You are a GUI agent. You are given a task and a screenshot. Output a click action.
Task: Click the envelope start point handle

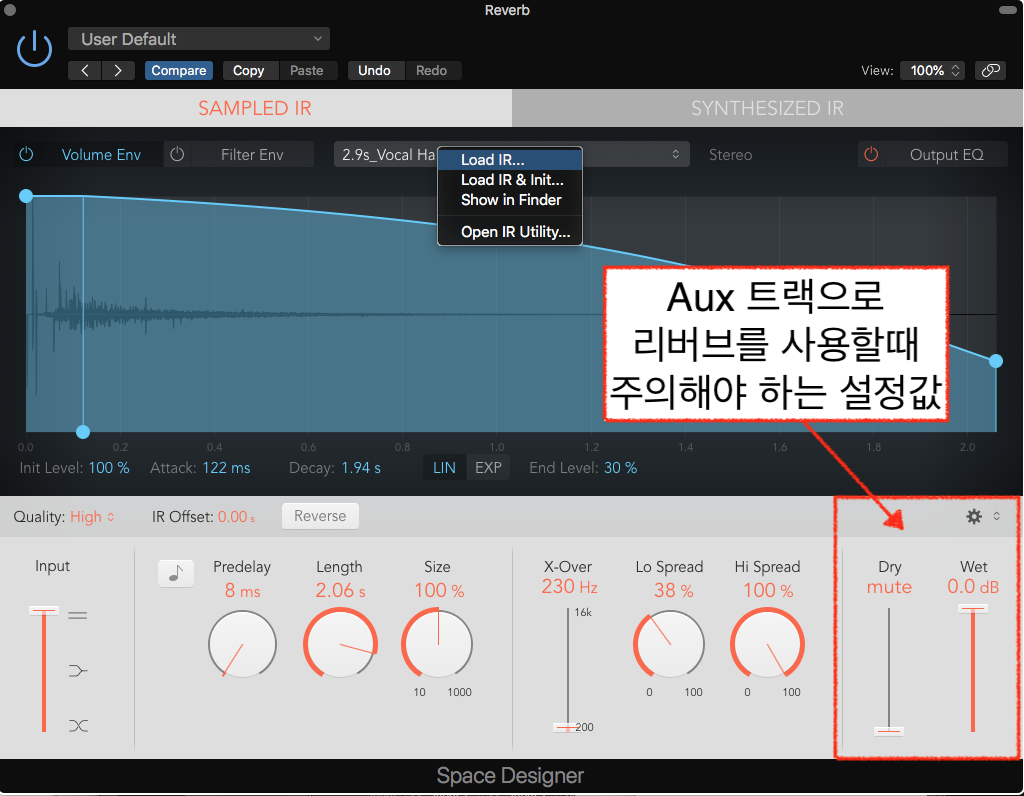pos(26,196)
